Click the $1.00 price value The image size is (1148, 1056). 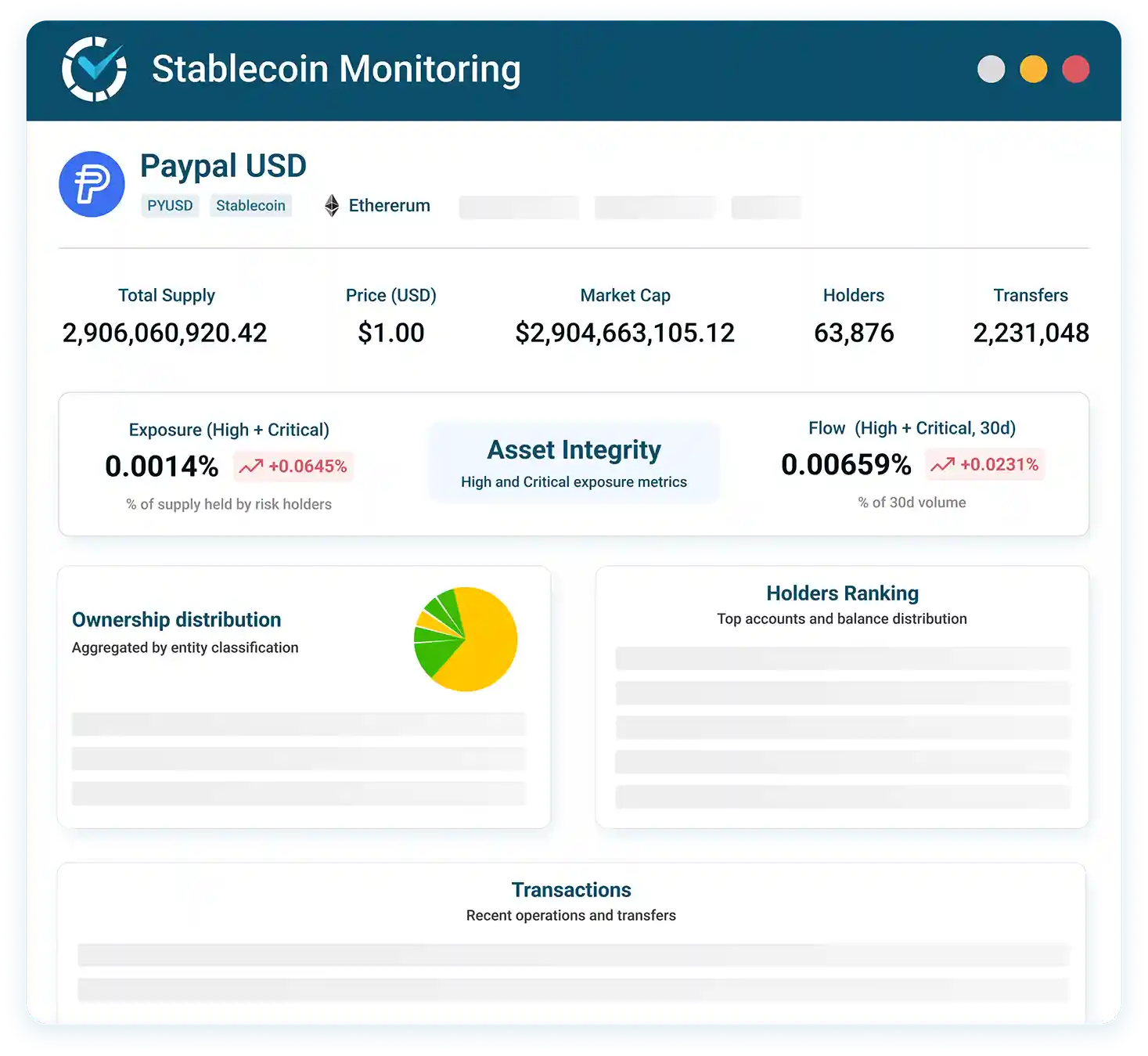point(391,333)
